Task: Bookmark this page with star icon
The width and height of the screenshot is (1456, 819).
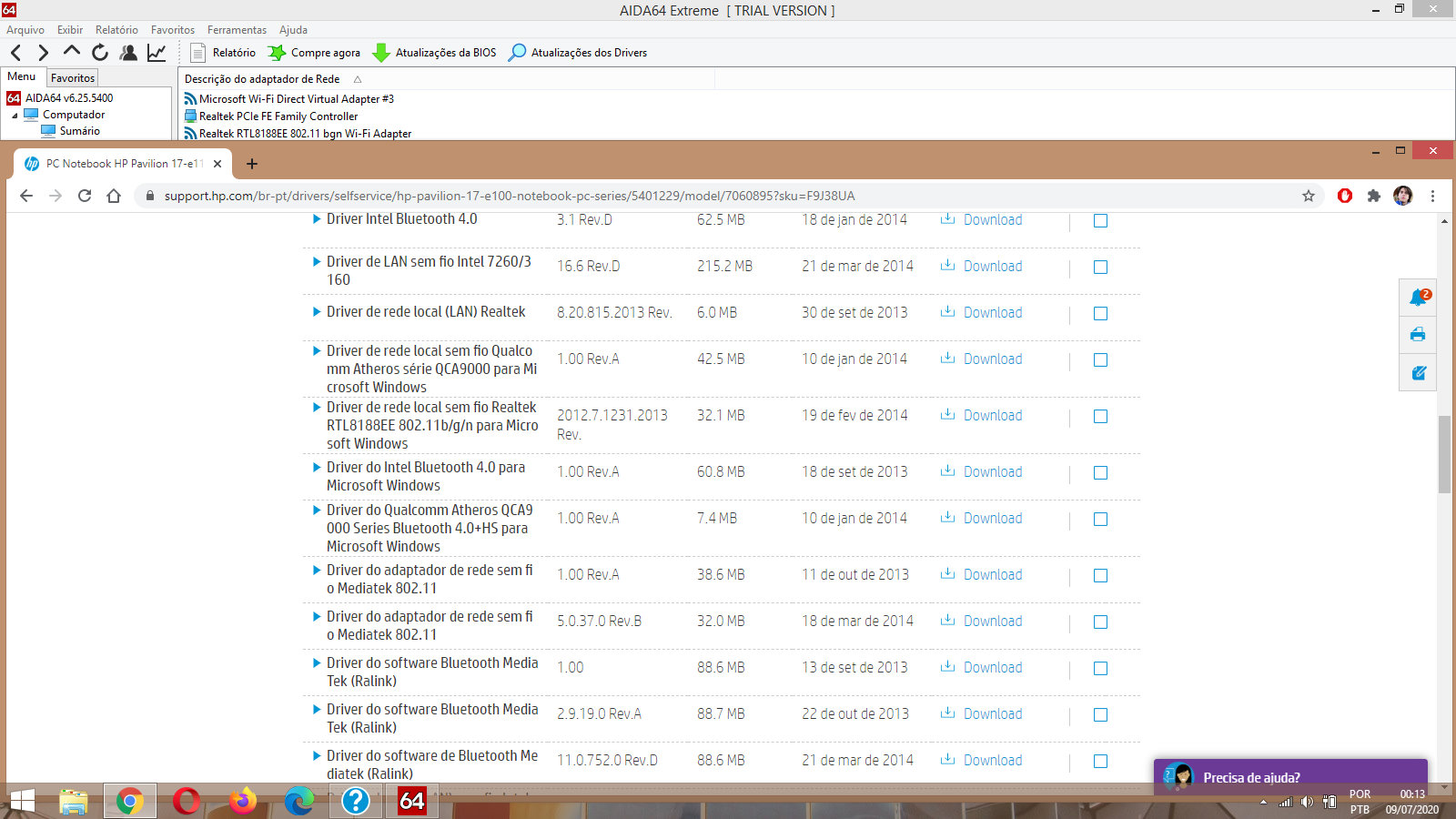Action: [x=1309, y=196]
